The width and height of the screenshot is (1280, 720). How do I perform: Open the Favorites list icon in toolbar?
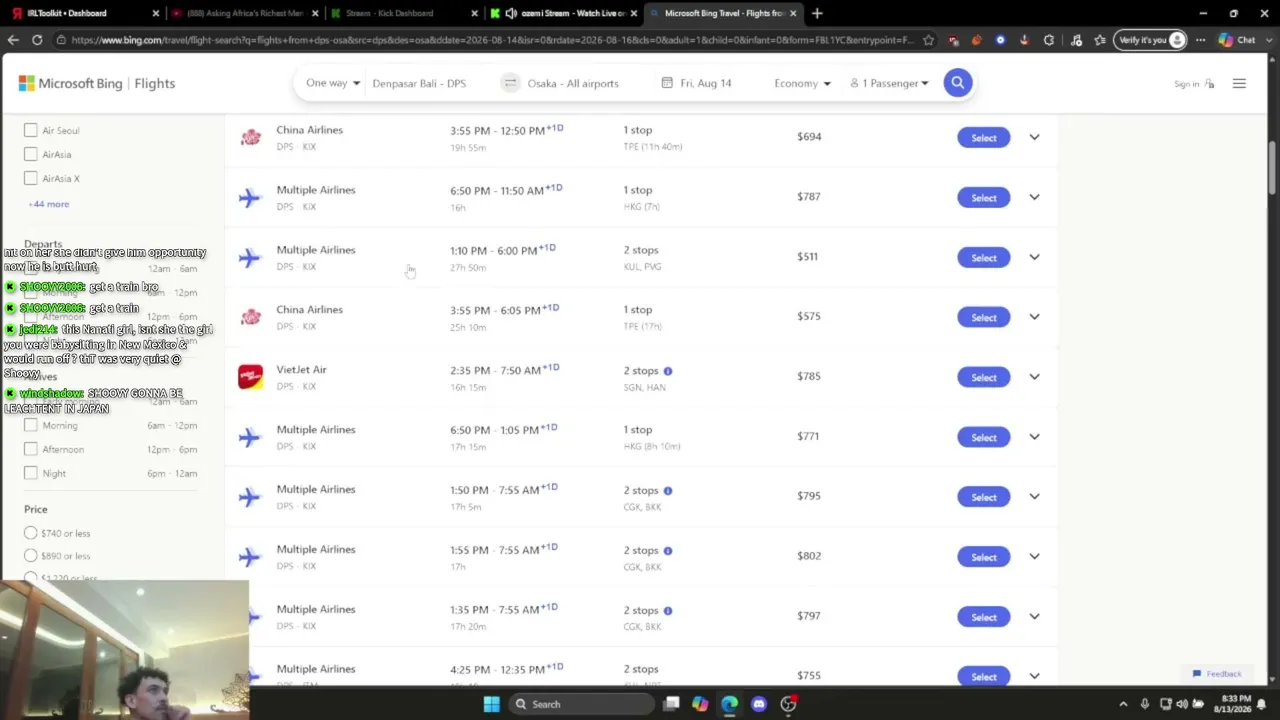tap(1100, 40)
